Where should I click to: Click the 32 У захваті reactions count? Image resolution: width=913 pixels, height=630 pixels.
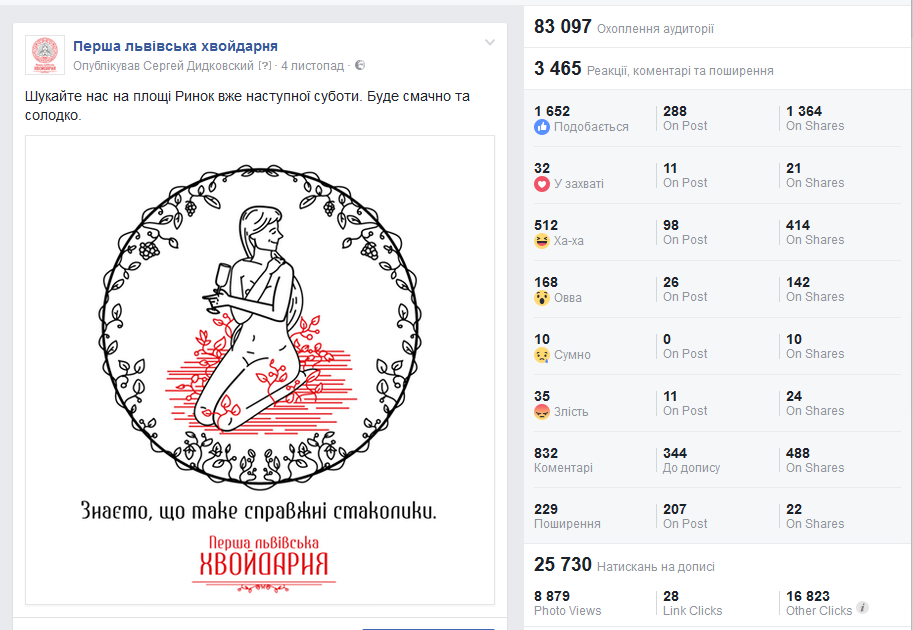tap(542, 168)
